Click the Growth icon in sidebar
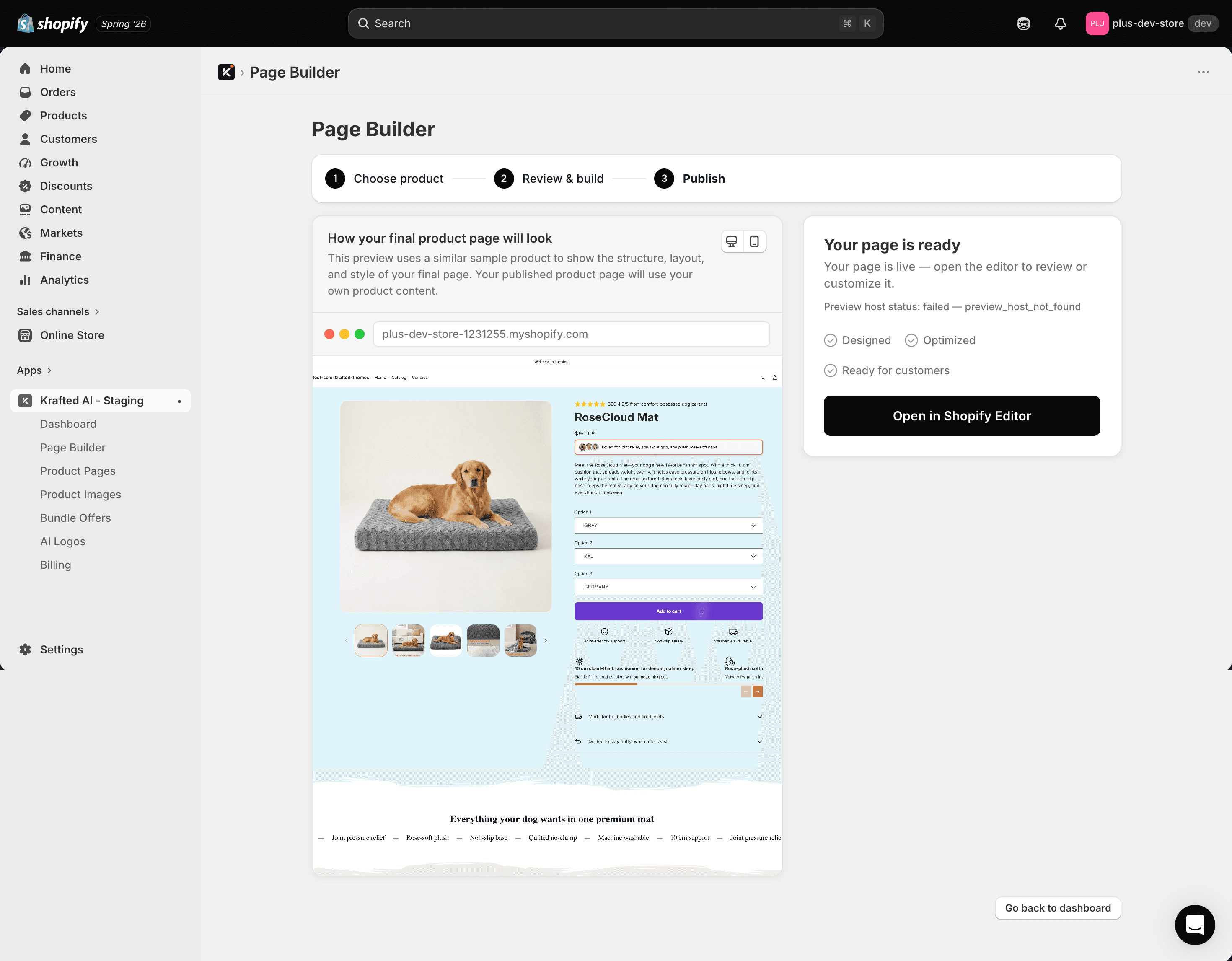The height and width of the screenshot is (961, 1232). click(x=26, y=163)
